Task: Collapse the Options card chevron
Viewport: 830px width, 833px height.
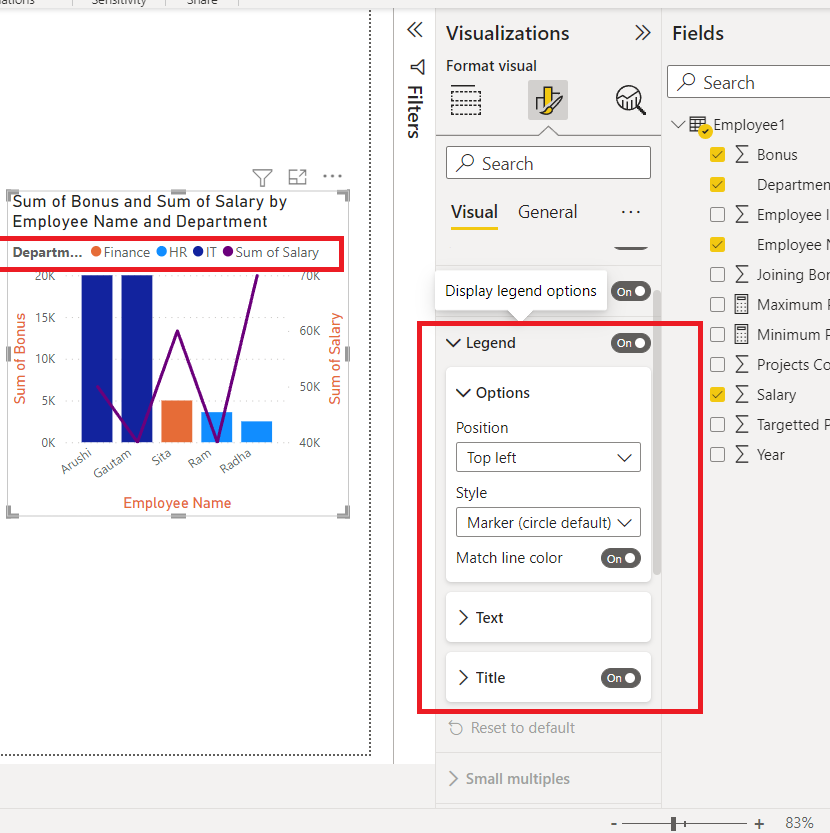Action: coord(463,393)
